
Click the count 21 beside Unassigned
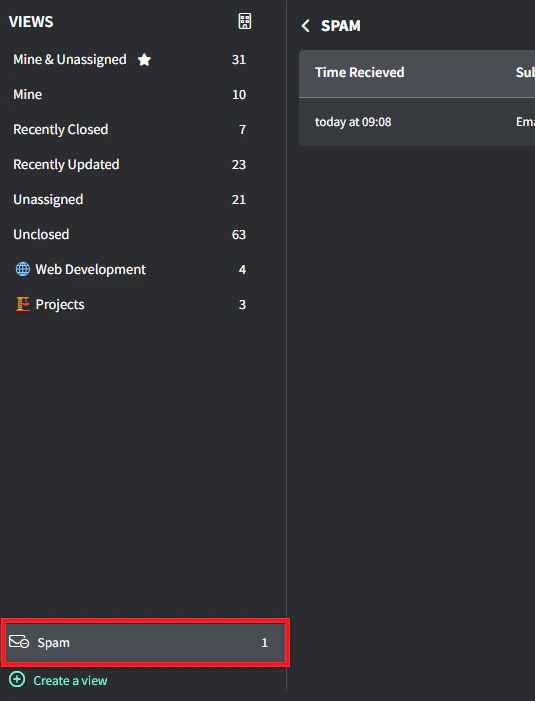pos(239,199)
